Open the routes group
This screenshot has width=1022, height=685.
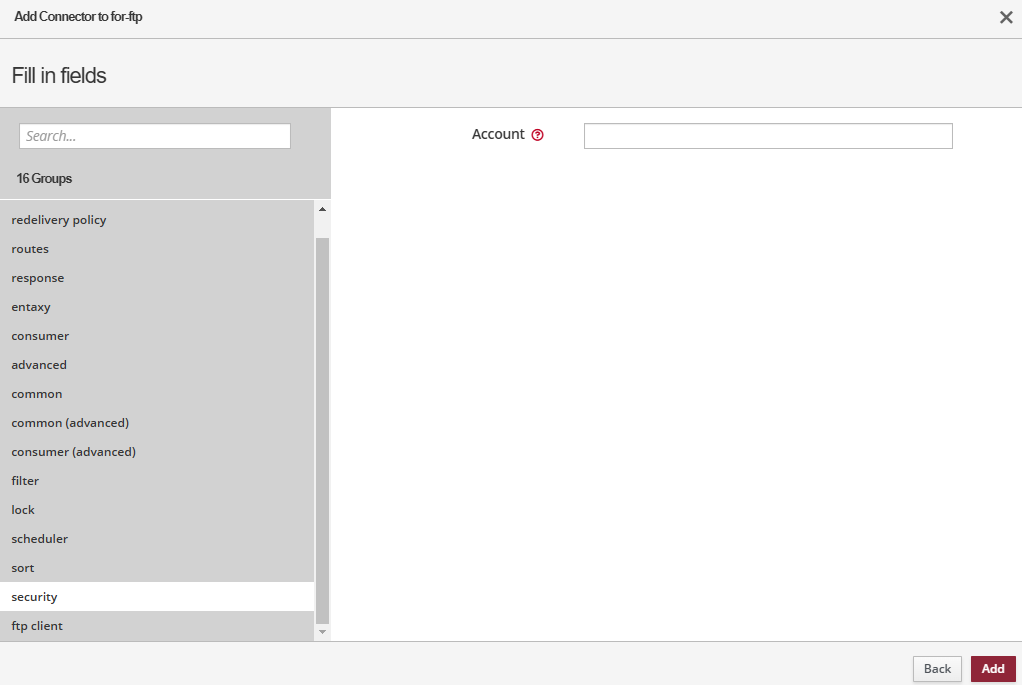[30, 249]
